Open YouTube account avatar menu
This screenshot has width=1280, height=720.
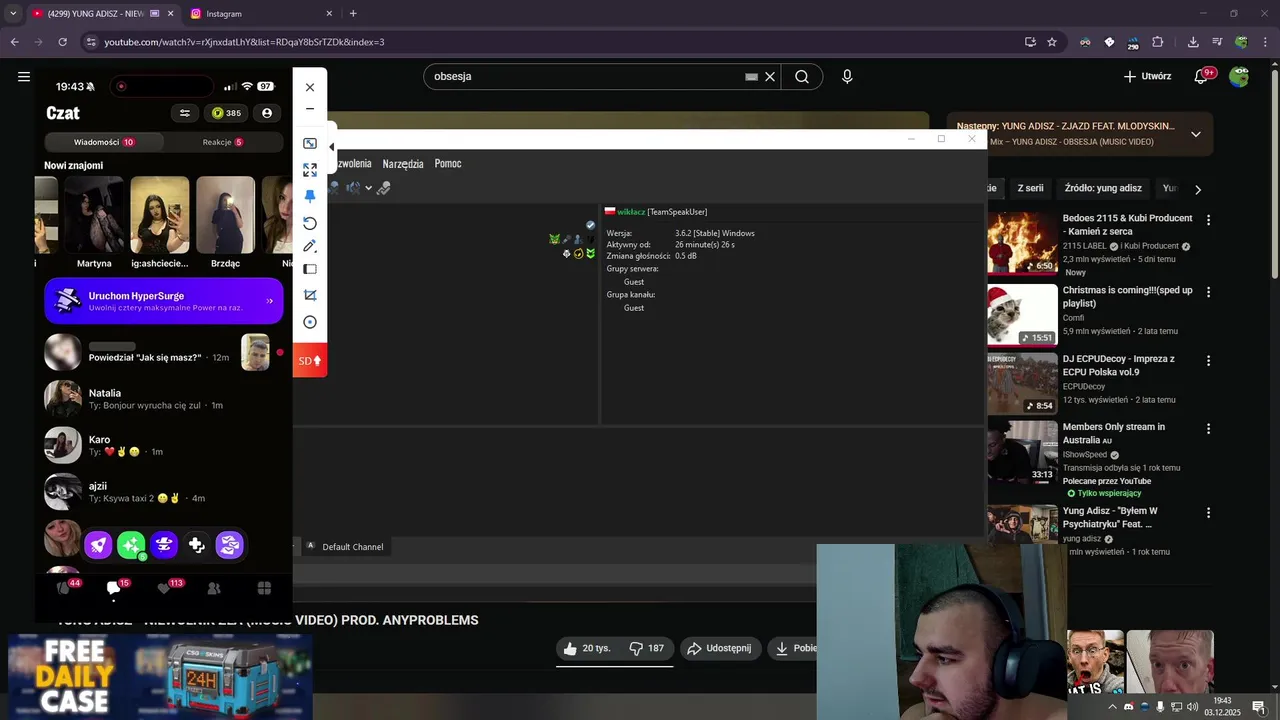tap(1239, 76)
